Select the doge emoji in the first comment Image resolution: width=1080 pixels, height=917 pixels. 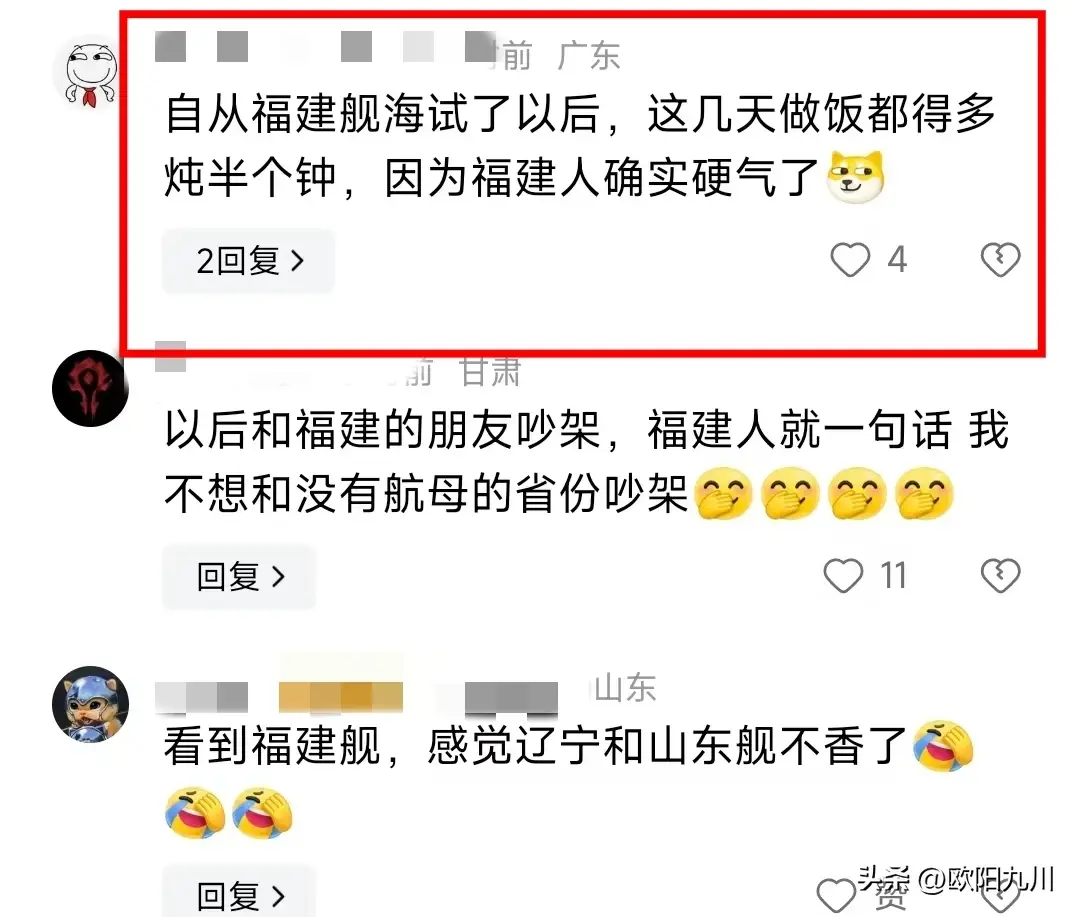(x=855, y=177)
